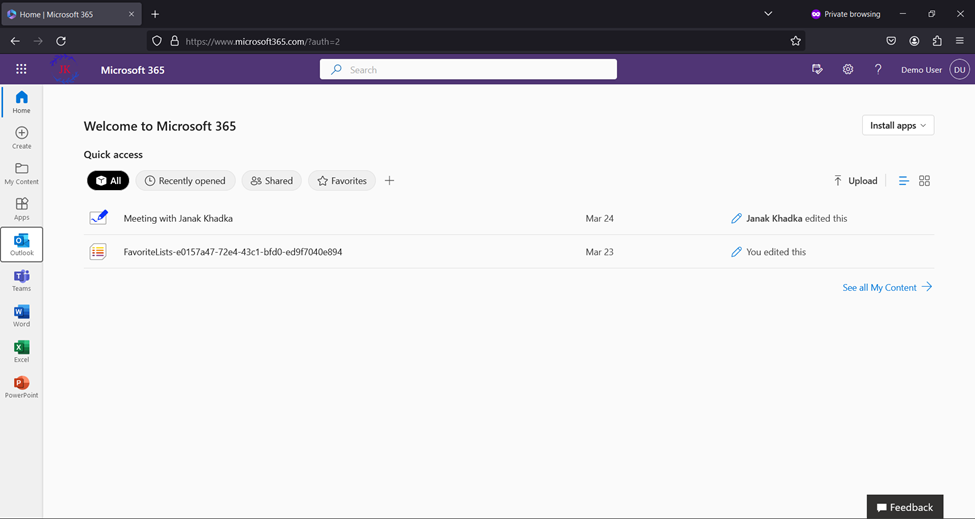Open the header feedback/survey icon beside the gear
The image size is (975, 519).
tap(817, 70)
